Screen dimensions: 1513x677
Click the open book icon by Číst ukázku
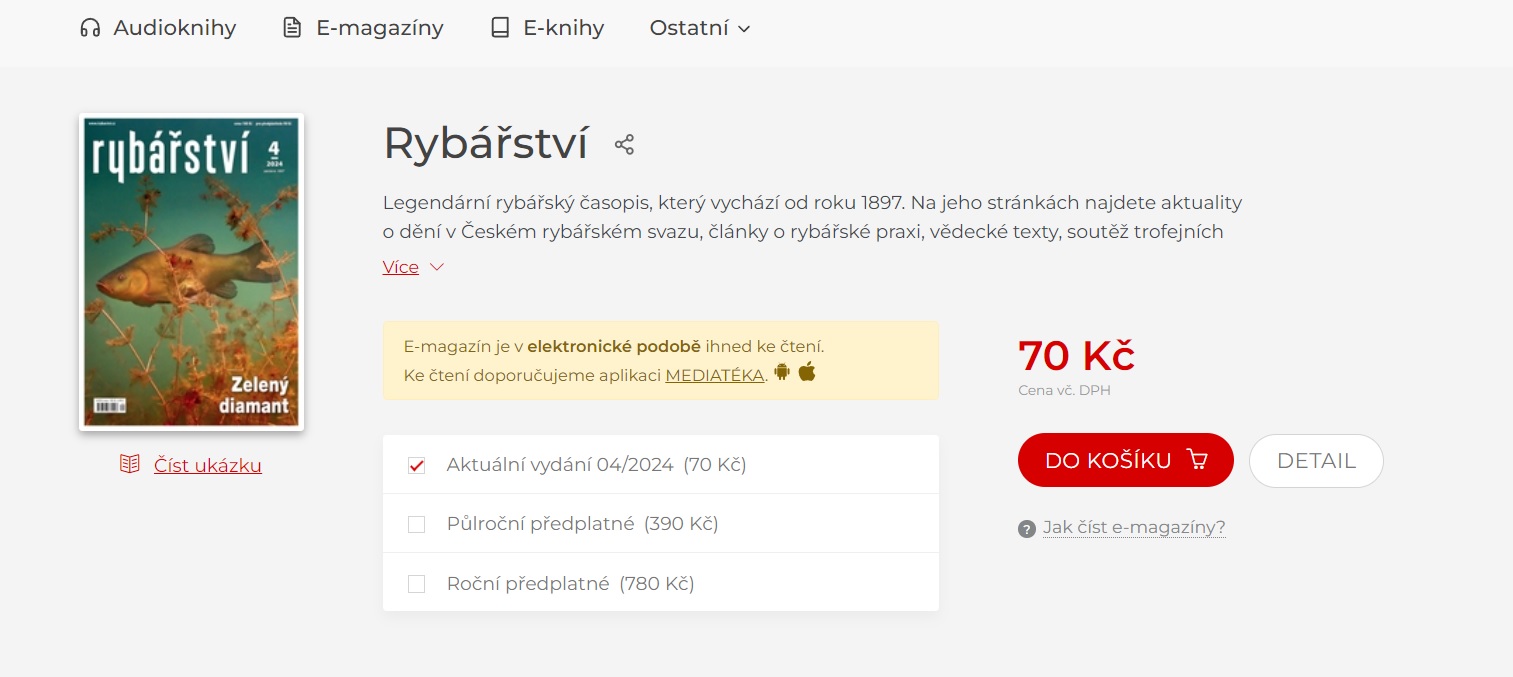pyautogui.click(x=130, y=464)
